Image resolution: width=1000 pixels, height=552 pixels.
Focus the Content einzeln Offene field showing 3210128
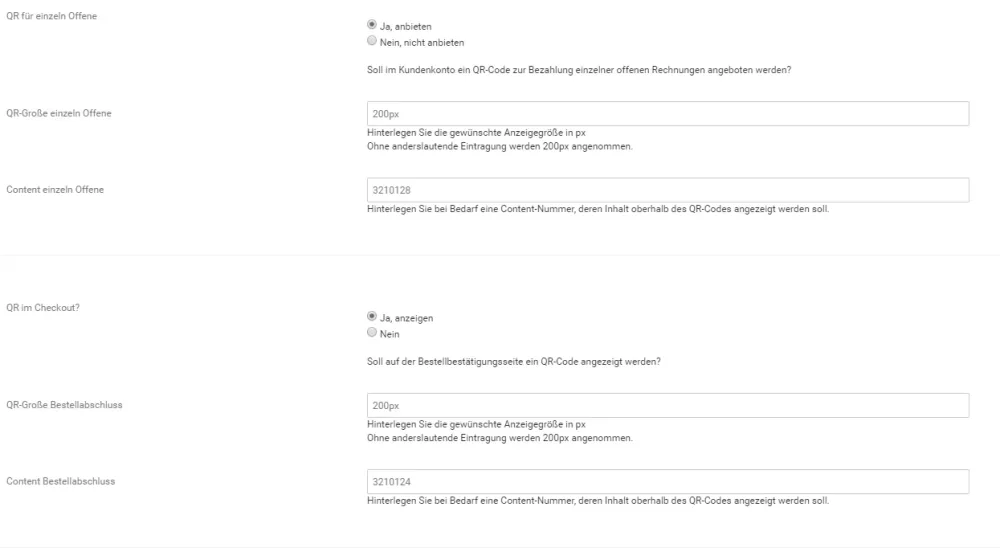coord(668,190)
